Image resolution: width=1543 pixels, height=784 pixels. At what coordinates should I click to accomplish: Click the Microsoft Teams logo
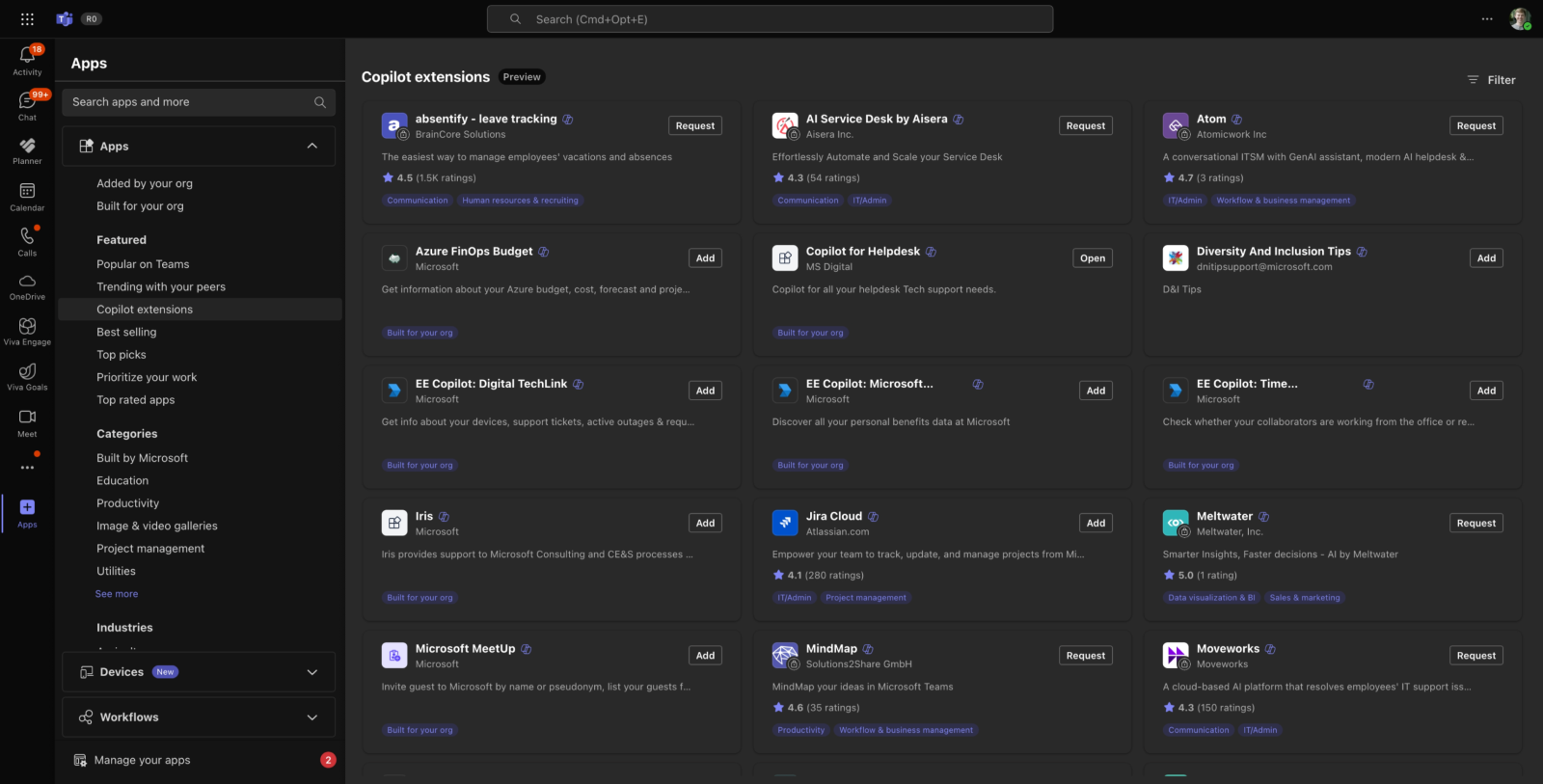point(65,19)
